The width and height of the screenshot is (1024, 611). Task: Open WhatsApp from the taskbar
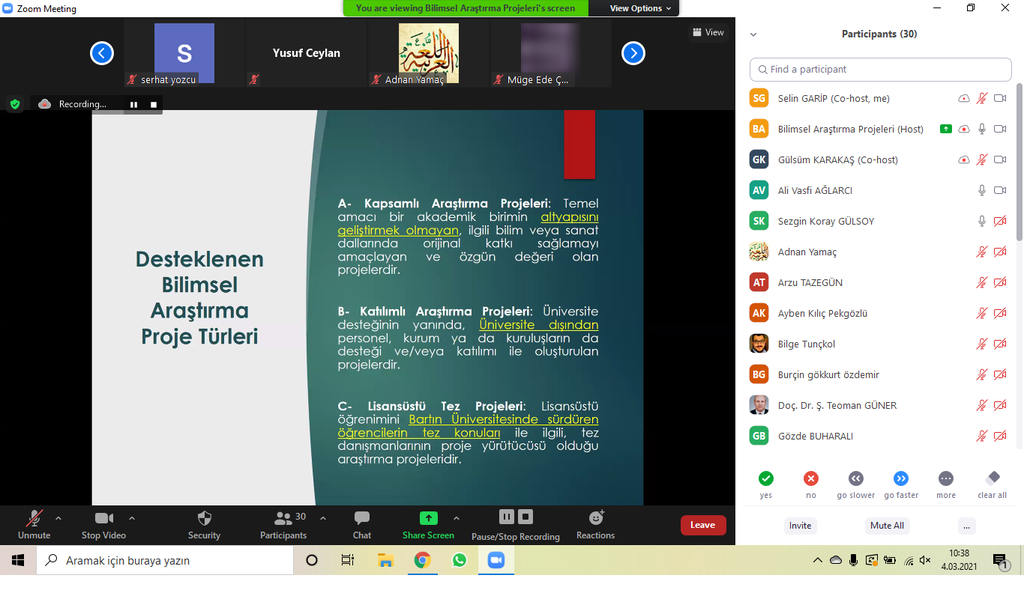pyautogui.click(x=459, y=561)
